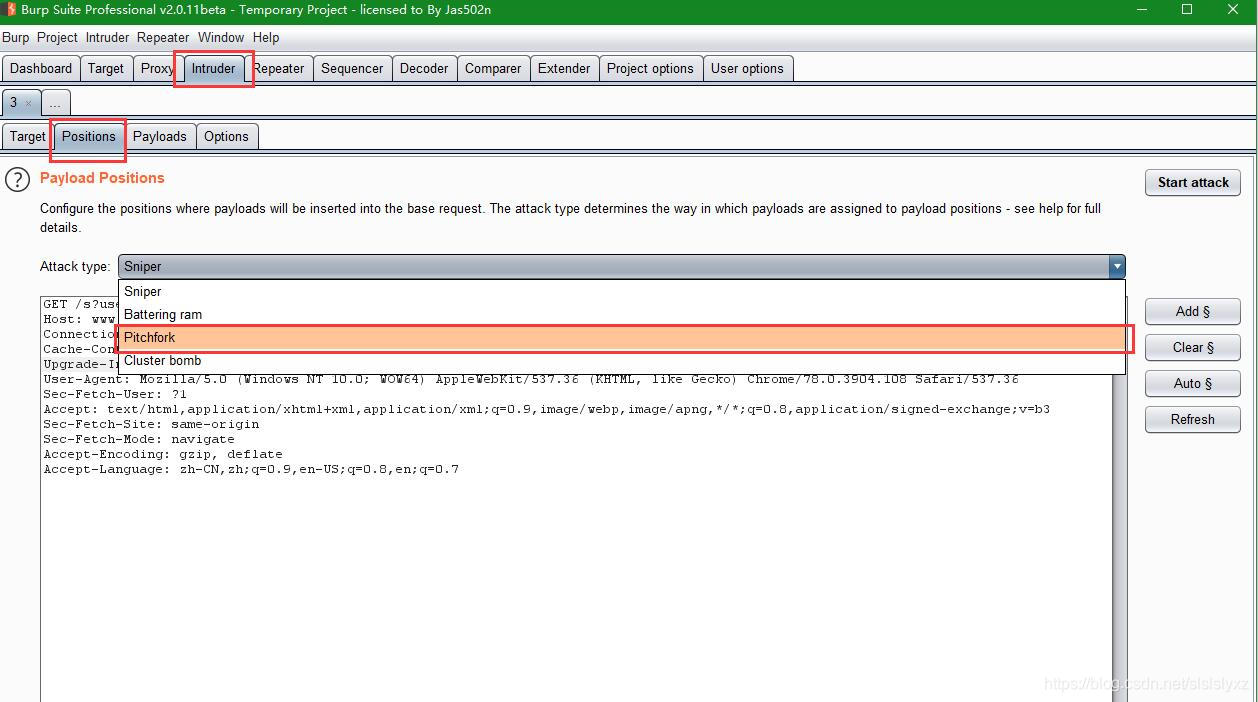Image resolution: width=1258 pixels, height=702 pixels.
Task: Click the Sec-Fetch-Site: same-origin line
Action: click(x=151, y=424)
